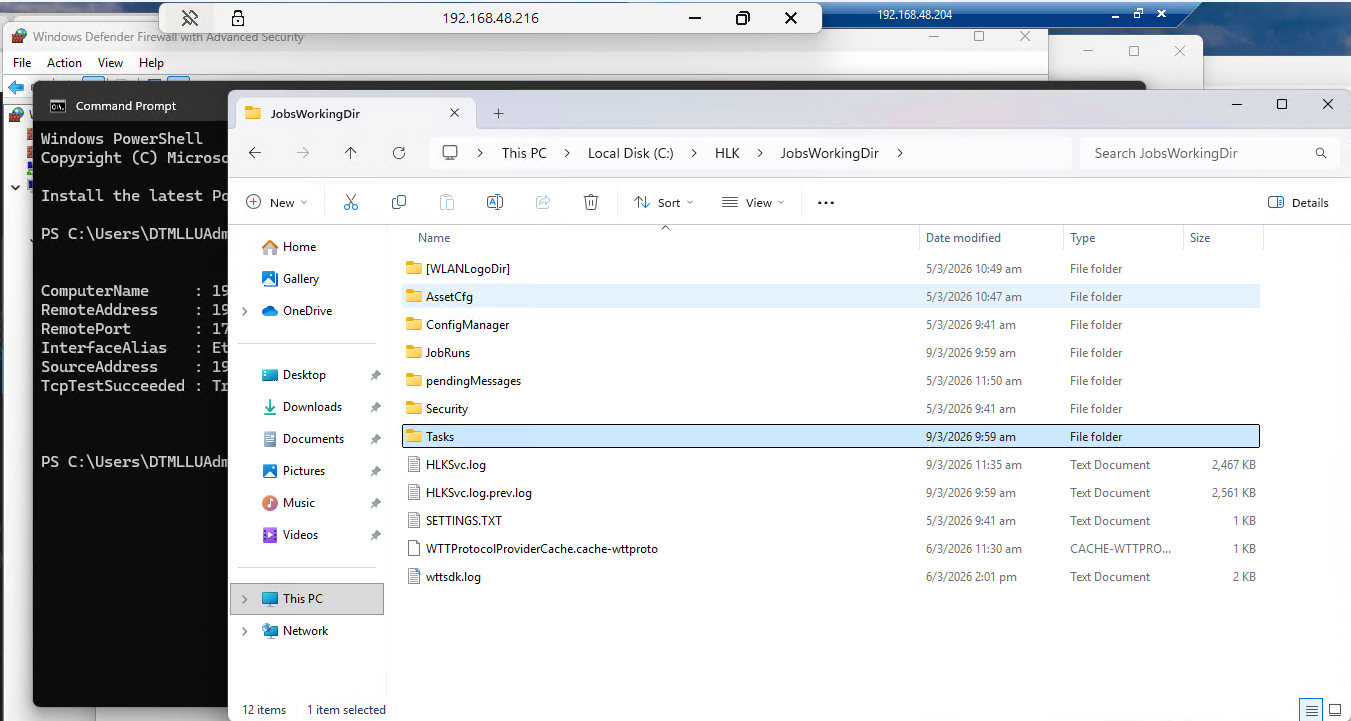This screenshot has height=721, width=1351.
Task: Go up one folder level arrow
Action: tap(350, 153)
